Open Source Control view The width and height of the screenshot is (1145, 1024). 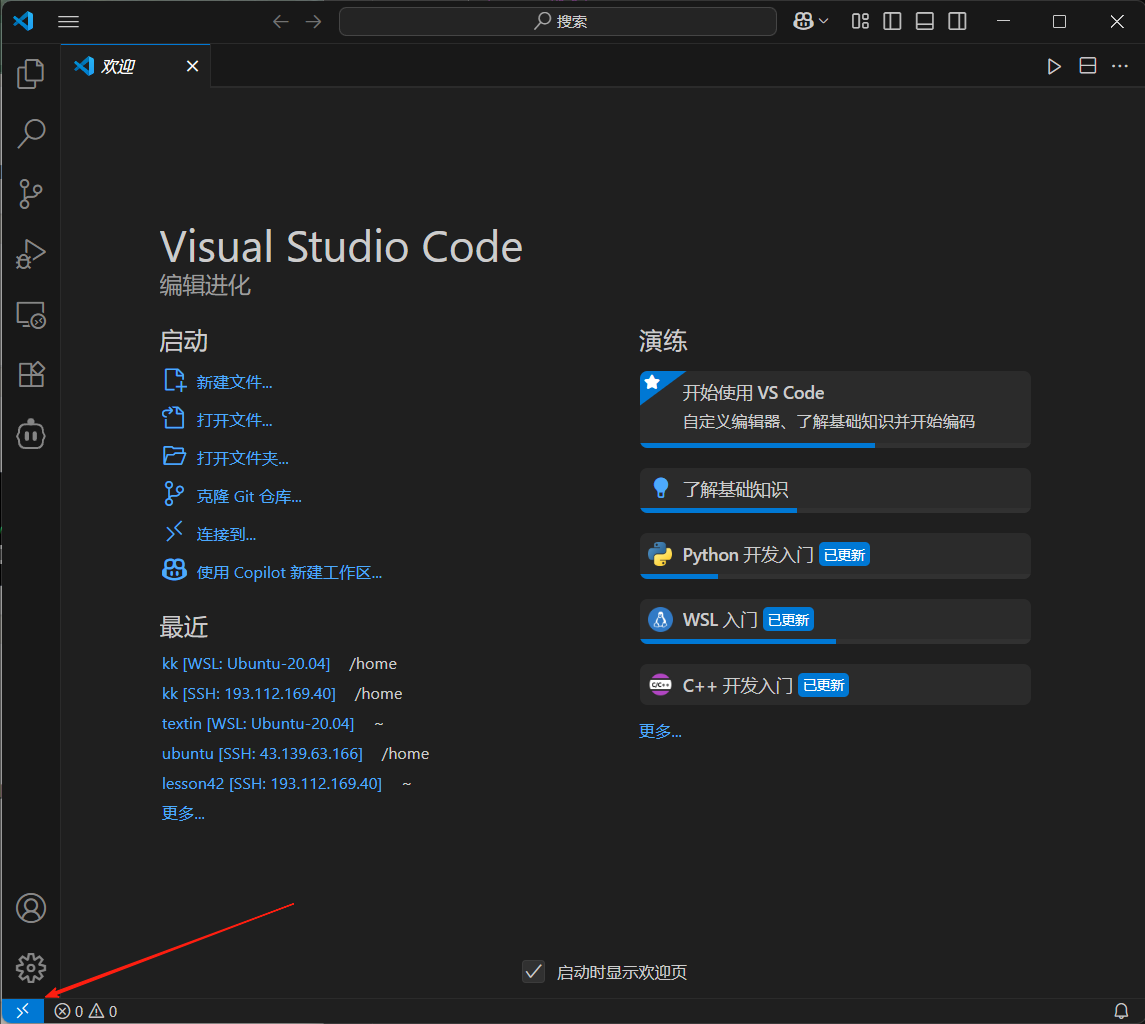coord(31,194)
